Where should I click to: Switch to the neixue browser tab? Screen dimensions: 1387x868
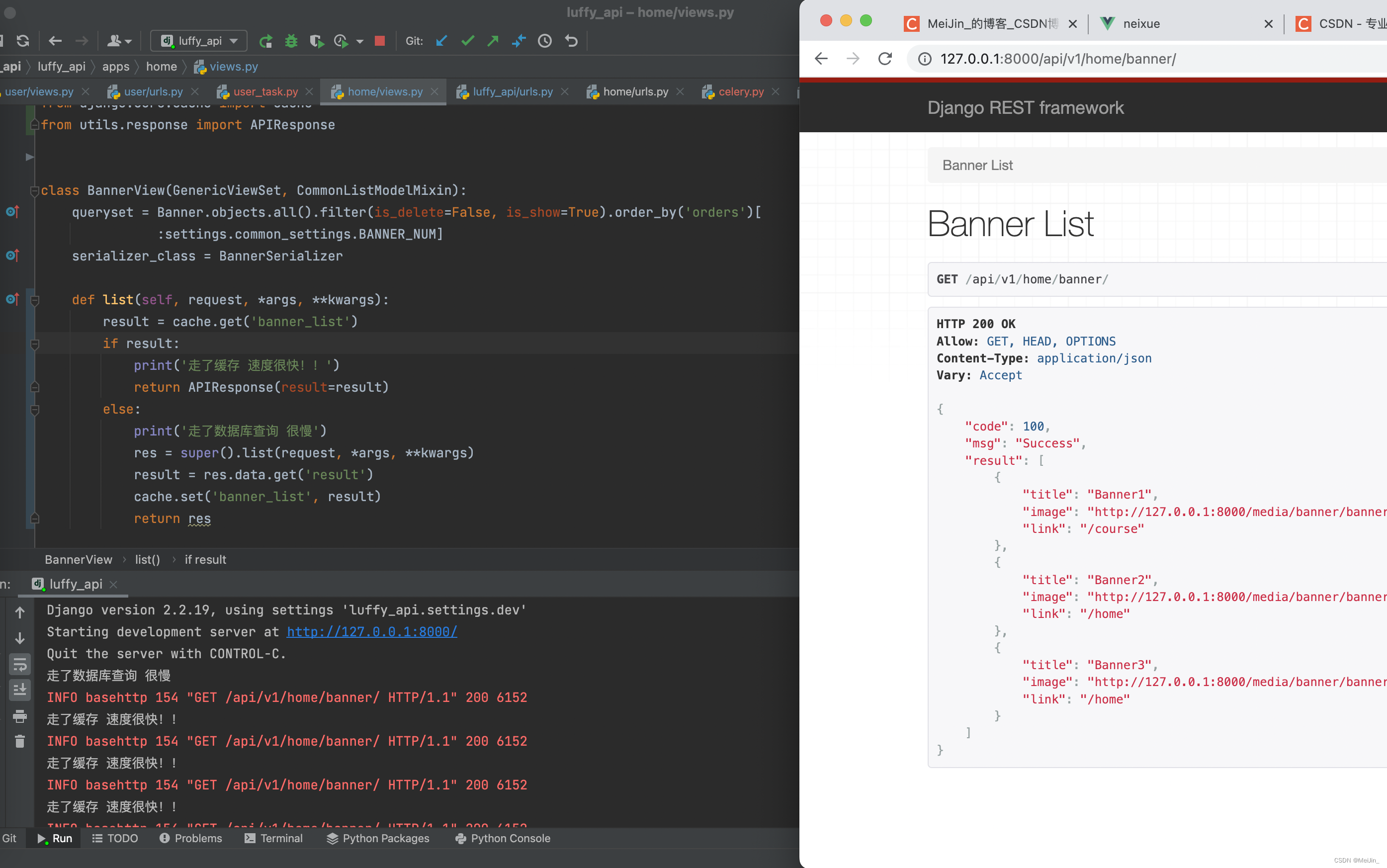click(x=1141, y=23)
